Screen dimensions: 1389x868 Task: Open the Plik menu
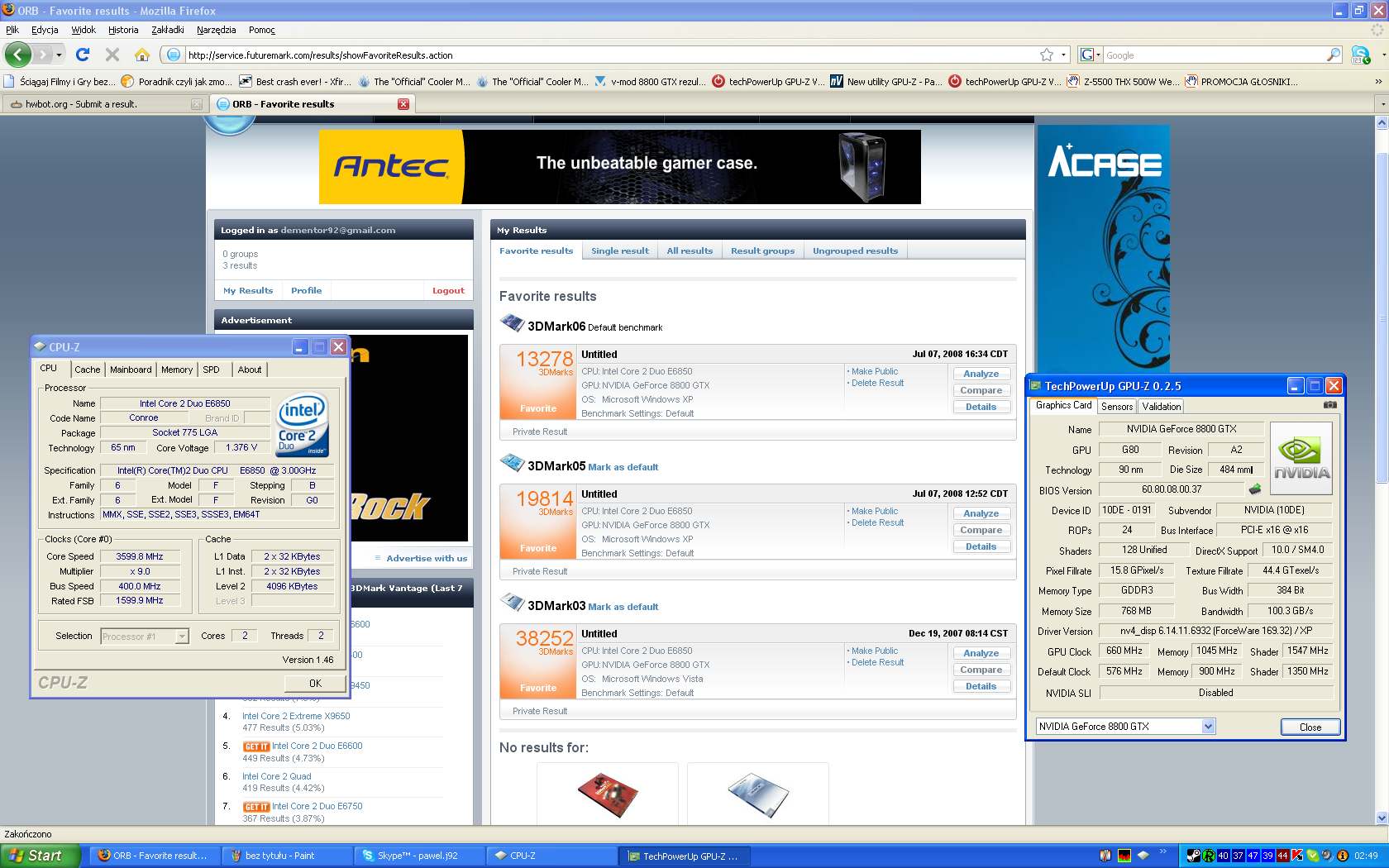(x=12, y=30)
